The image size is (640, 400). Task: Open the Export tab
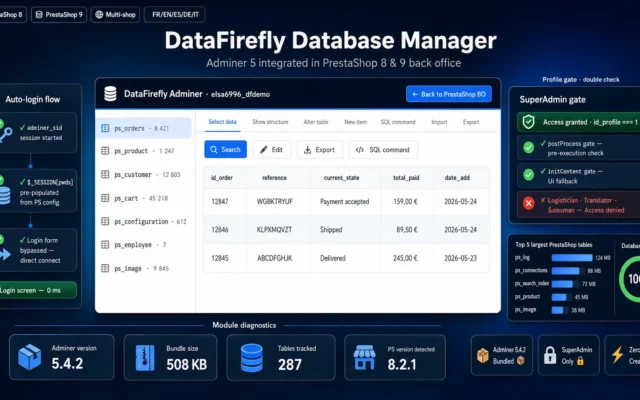click(x=471, y=122)
